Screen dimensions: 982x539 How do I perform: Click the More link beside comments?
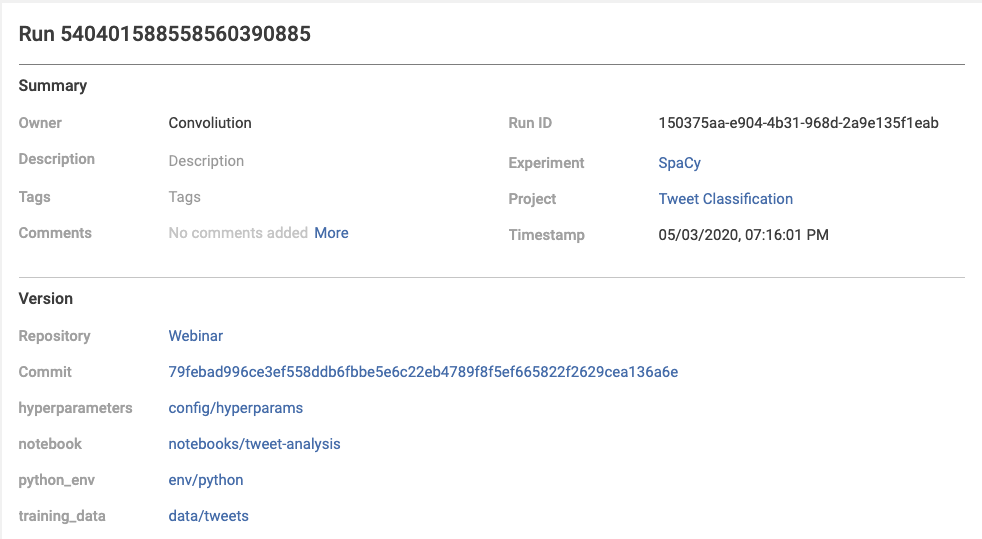click(x=331, y=233)
